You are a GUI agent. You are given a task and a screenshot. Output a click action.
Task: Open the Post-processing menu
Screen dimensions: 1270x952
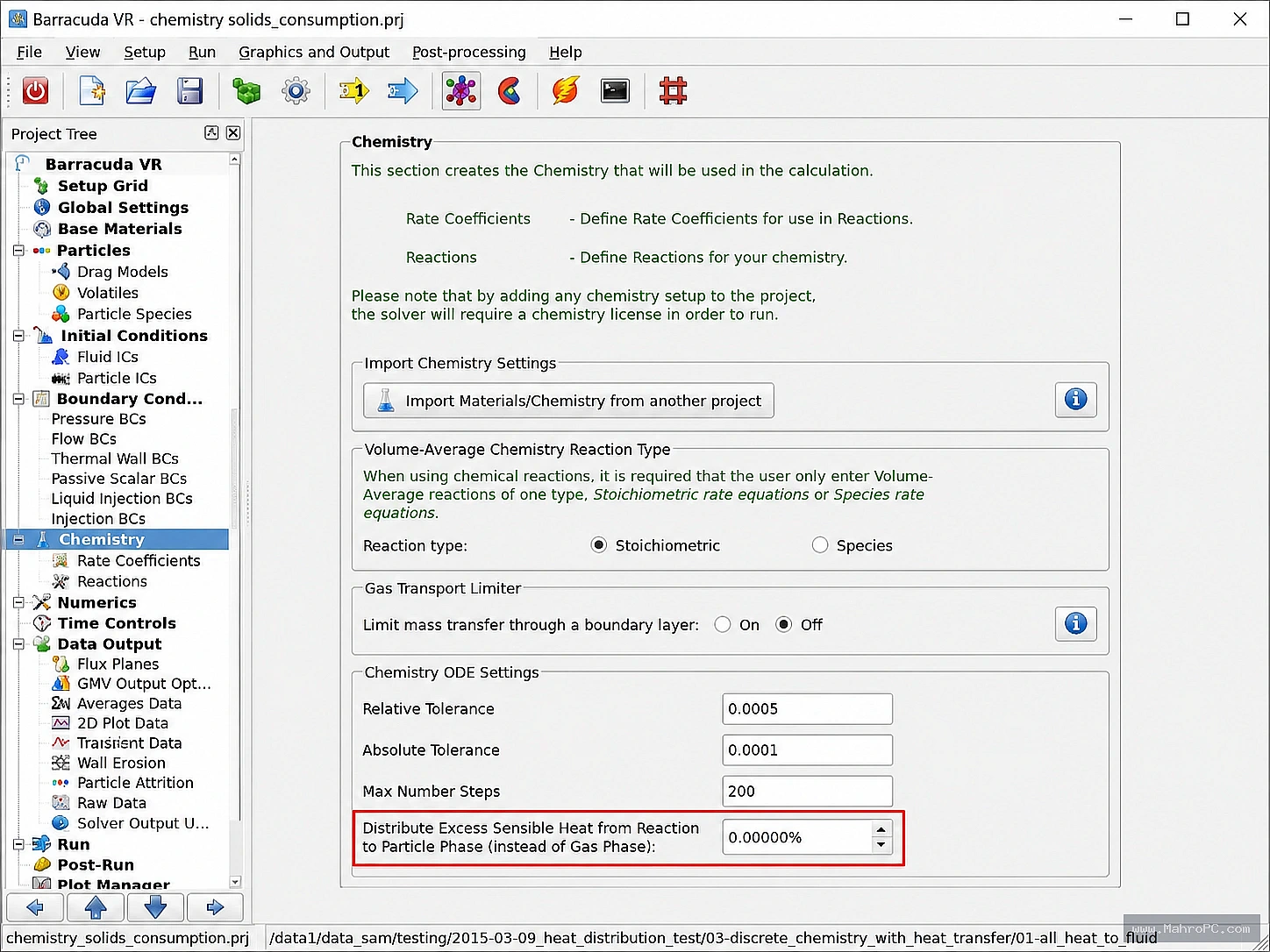469,52
